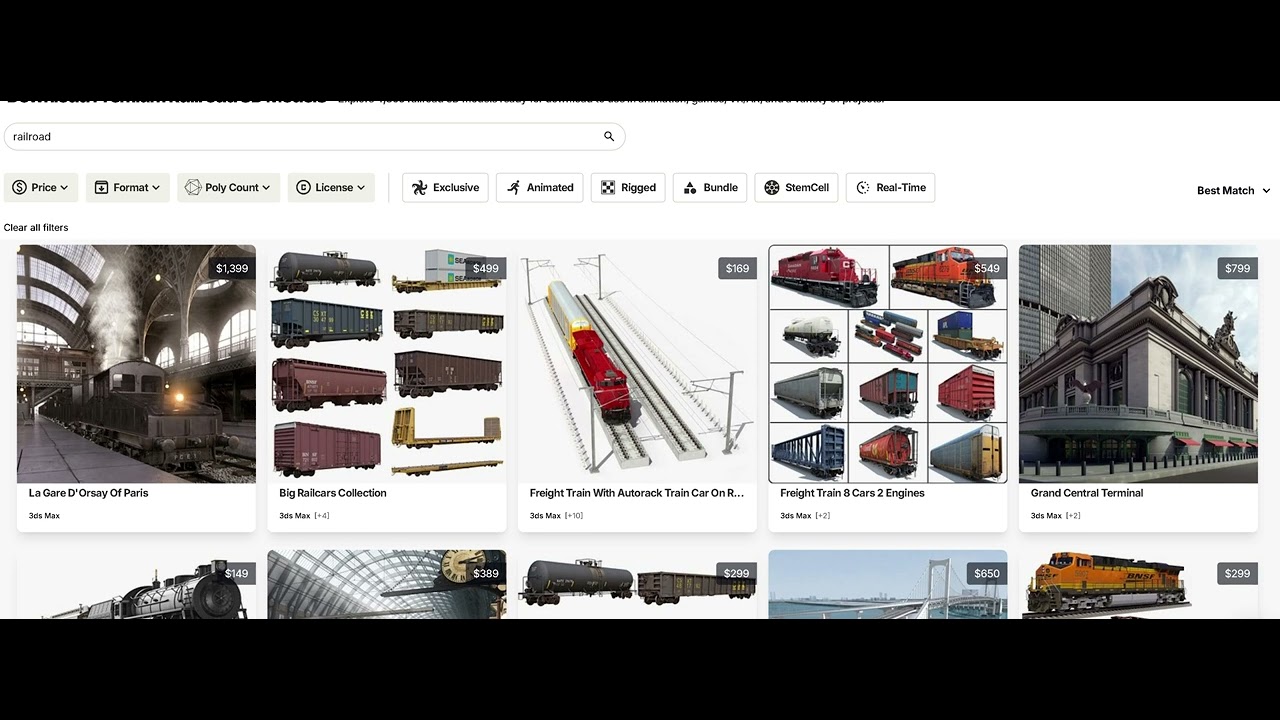Click the Exclusive pinwheel icon
The height and width of the screenshot is (720, 1280).
coord(419,187)
